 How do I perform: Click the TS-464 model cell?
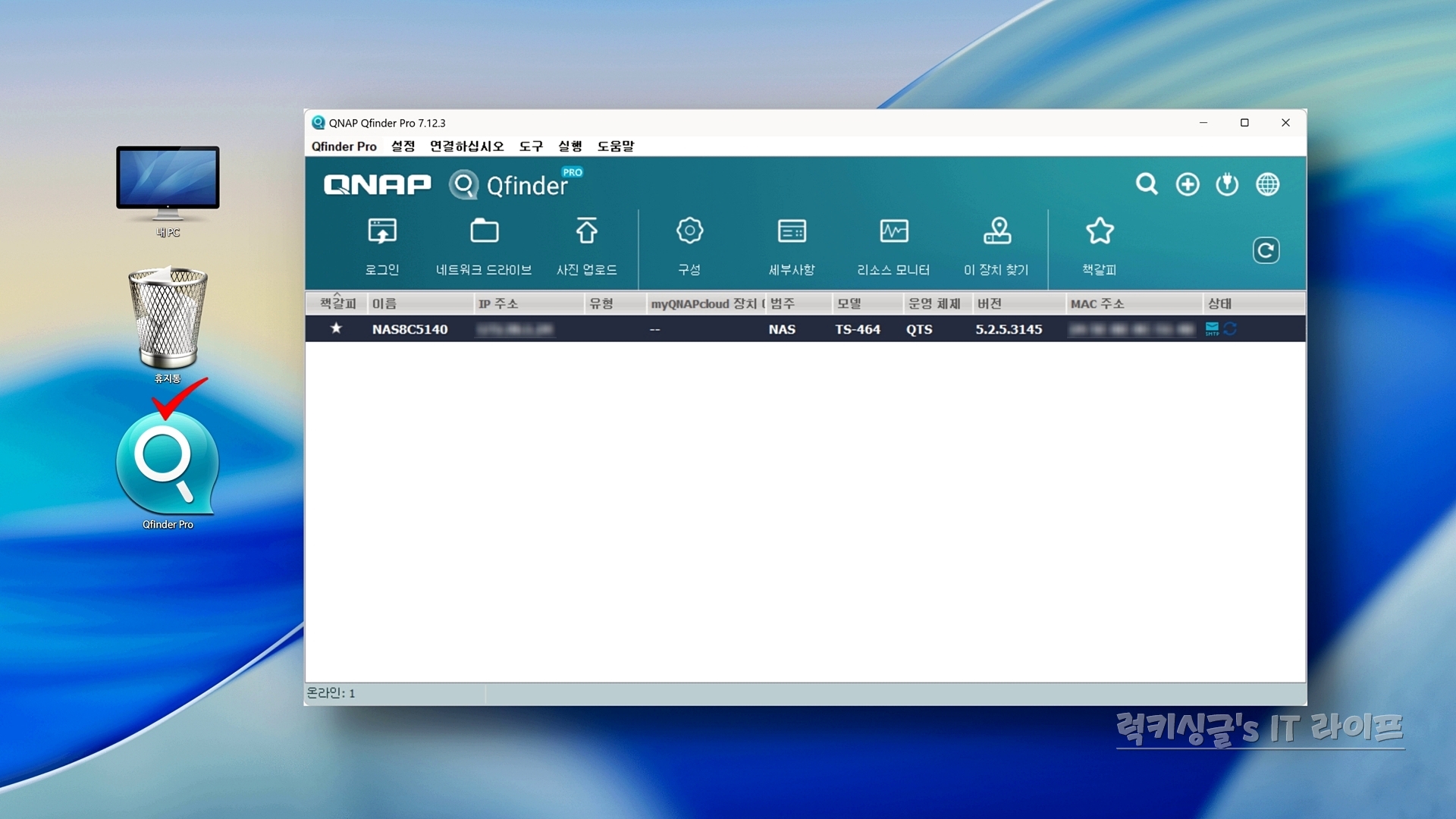click(858, 329)
